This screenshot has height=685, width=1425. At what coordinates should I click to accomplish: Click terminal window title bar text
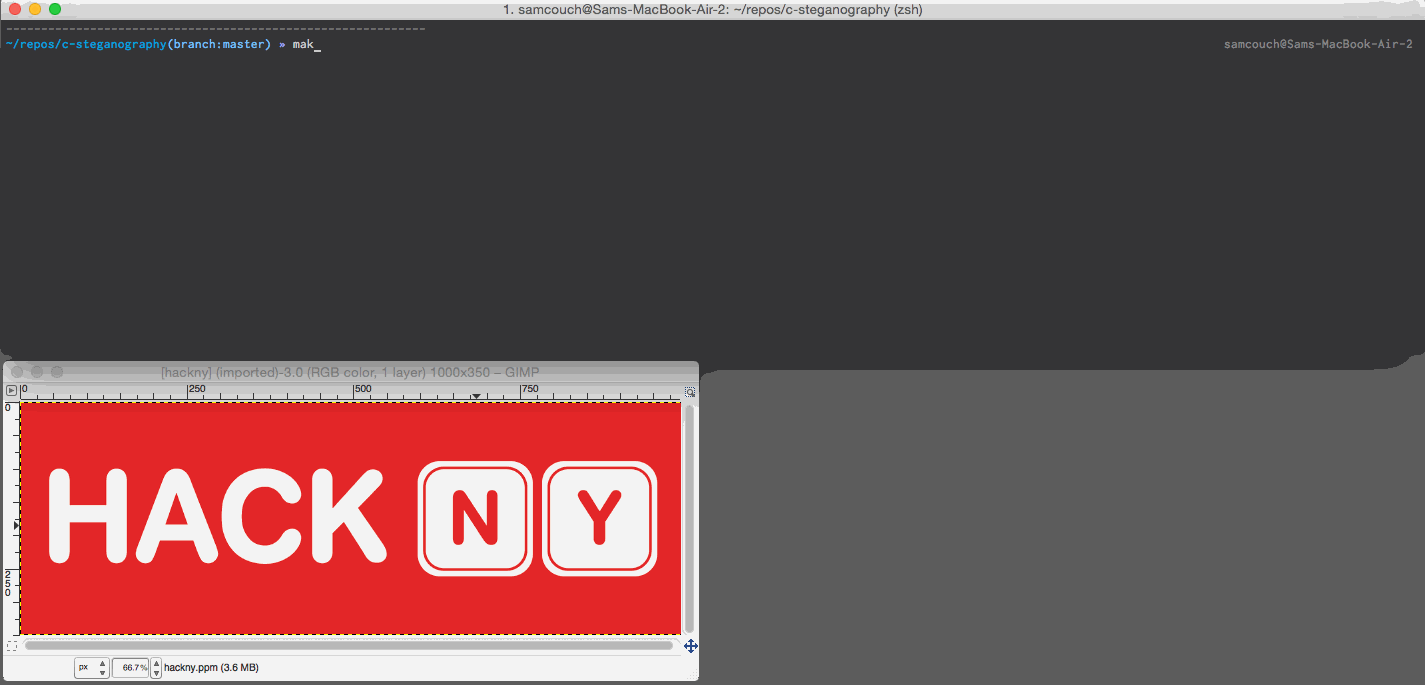click(712, 10)
